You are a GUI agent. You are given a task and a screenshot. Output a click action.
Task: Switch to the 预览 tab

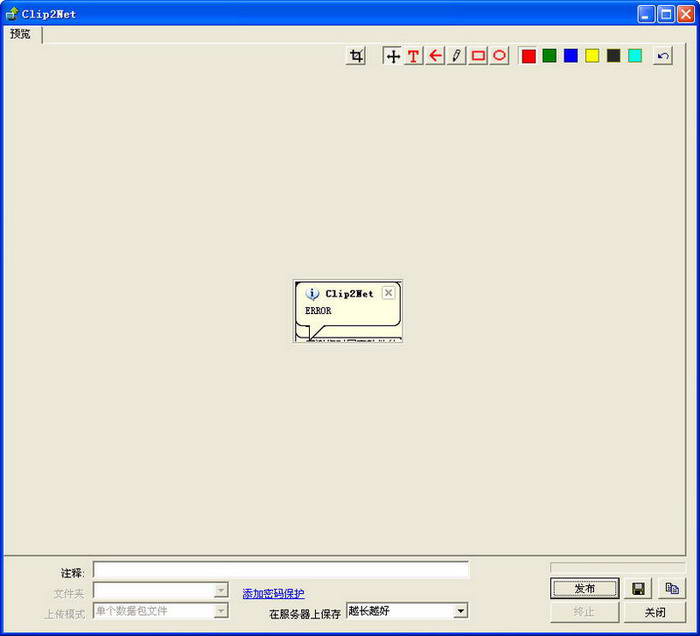21,34
